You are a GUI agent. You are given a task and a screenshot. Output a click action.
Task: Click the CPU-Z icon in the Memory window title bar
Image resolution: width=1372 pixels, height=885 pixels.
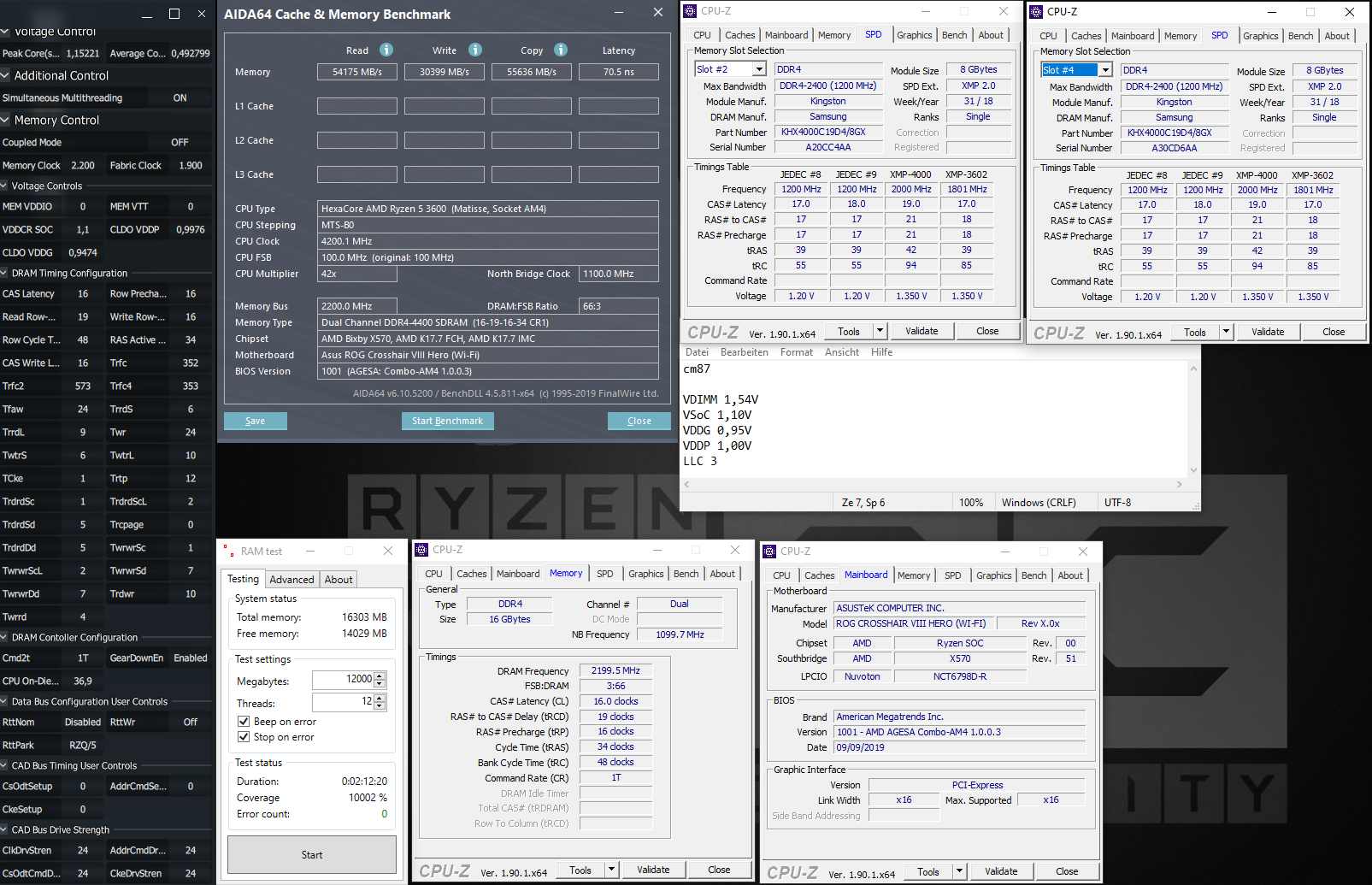point(421,550)
